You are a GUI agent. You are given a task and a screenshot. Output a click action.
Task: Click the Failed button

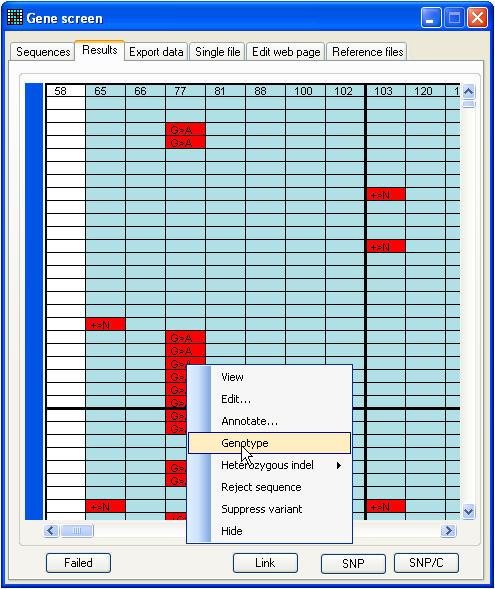click(78, 563)
